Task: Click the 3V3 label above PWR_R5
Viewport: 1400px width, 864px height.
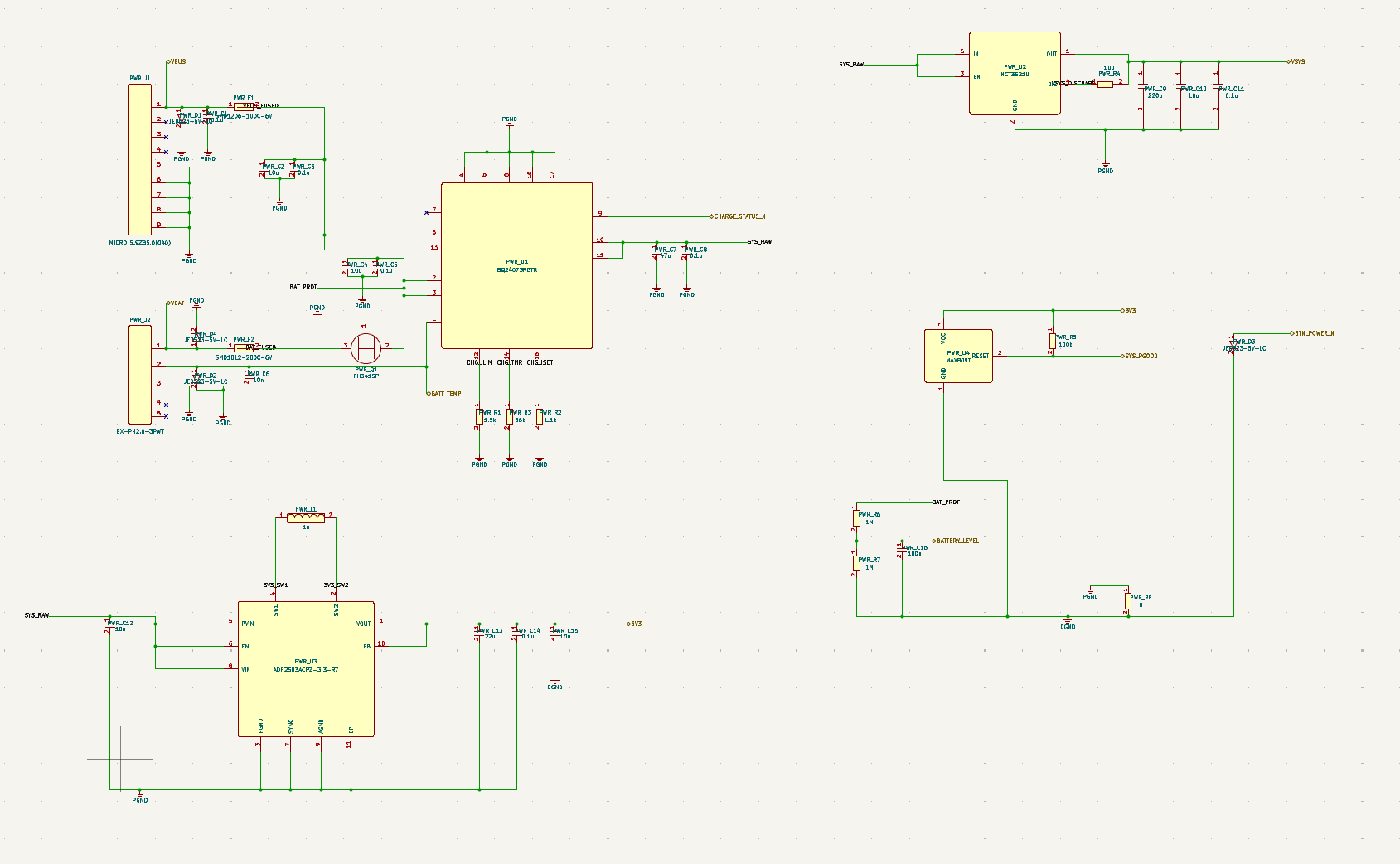Action: tap(1129, 310)
